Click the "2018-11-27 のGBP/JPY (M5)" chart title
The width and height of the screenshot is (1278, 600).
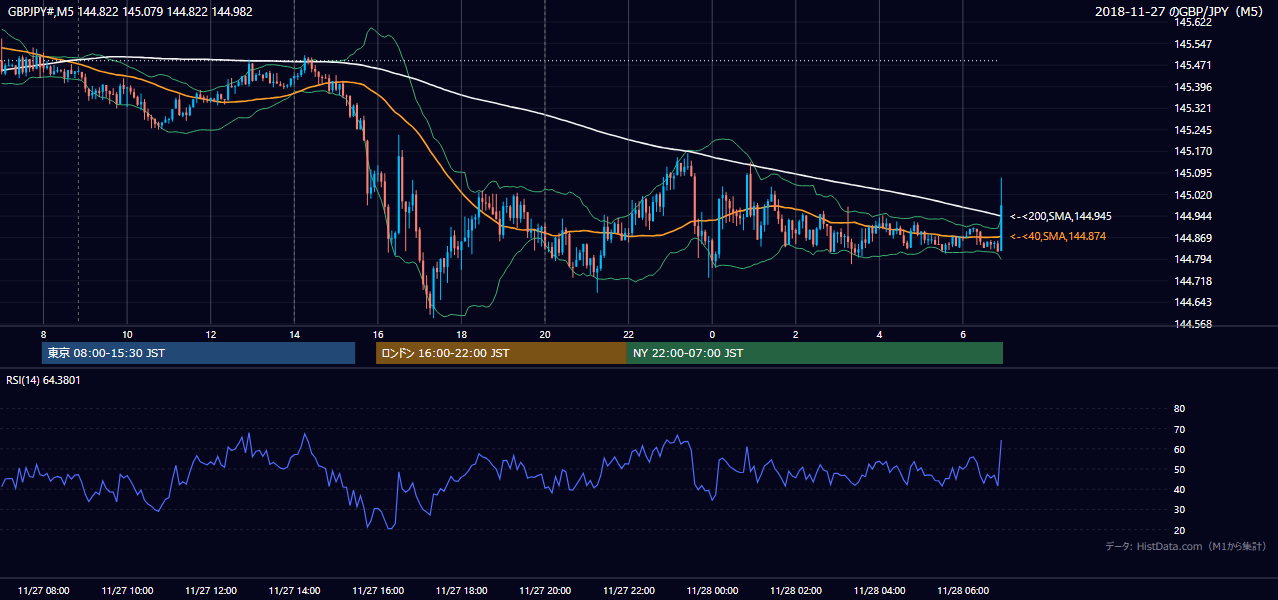click(1178, 11)
